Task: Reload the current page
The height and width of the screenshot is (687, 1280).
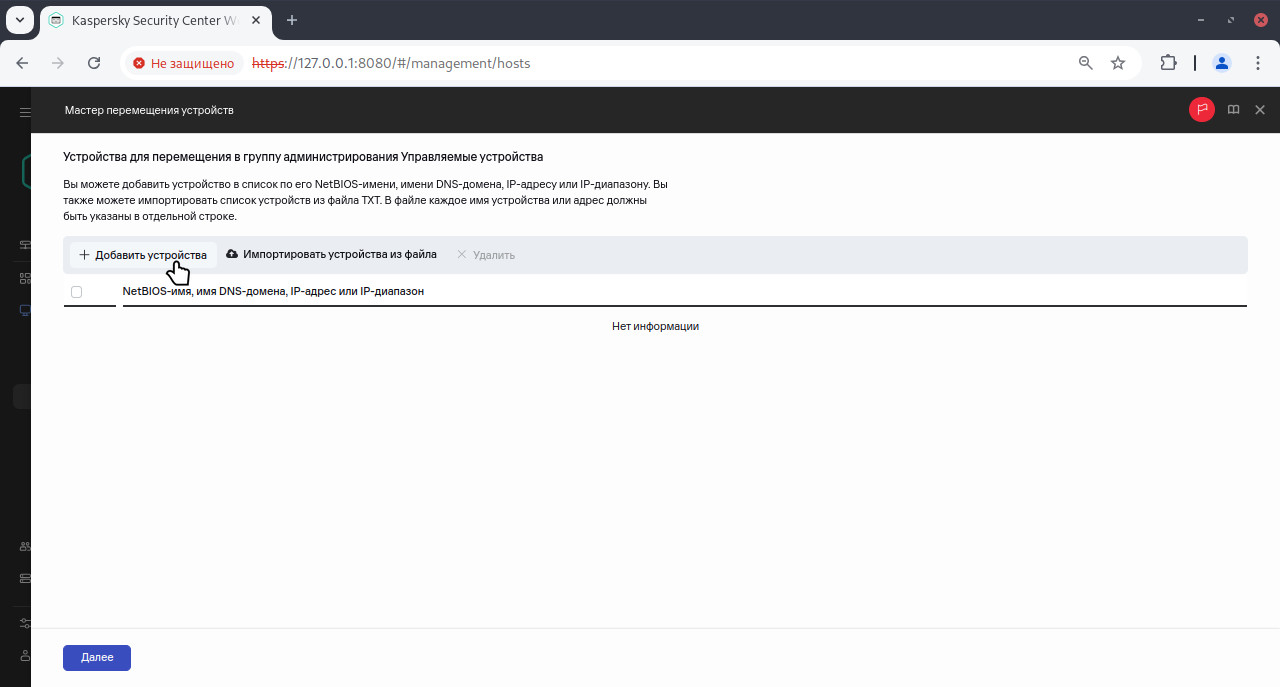Action: point(94,63)
